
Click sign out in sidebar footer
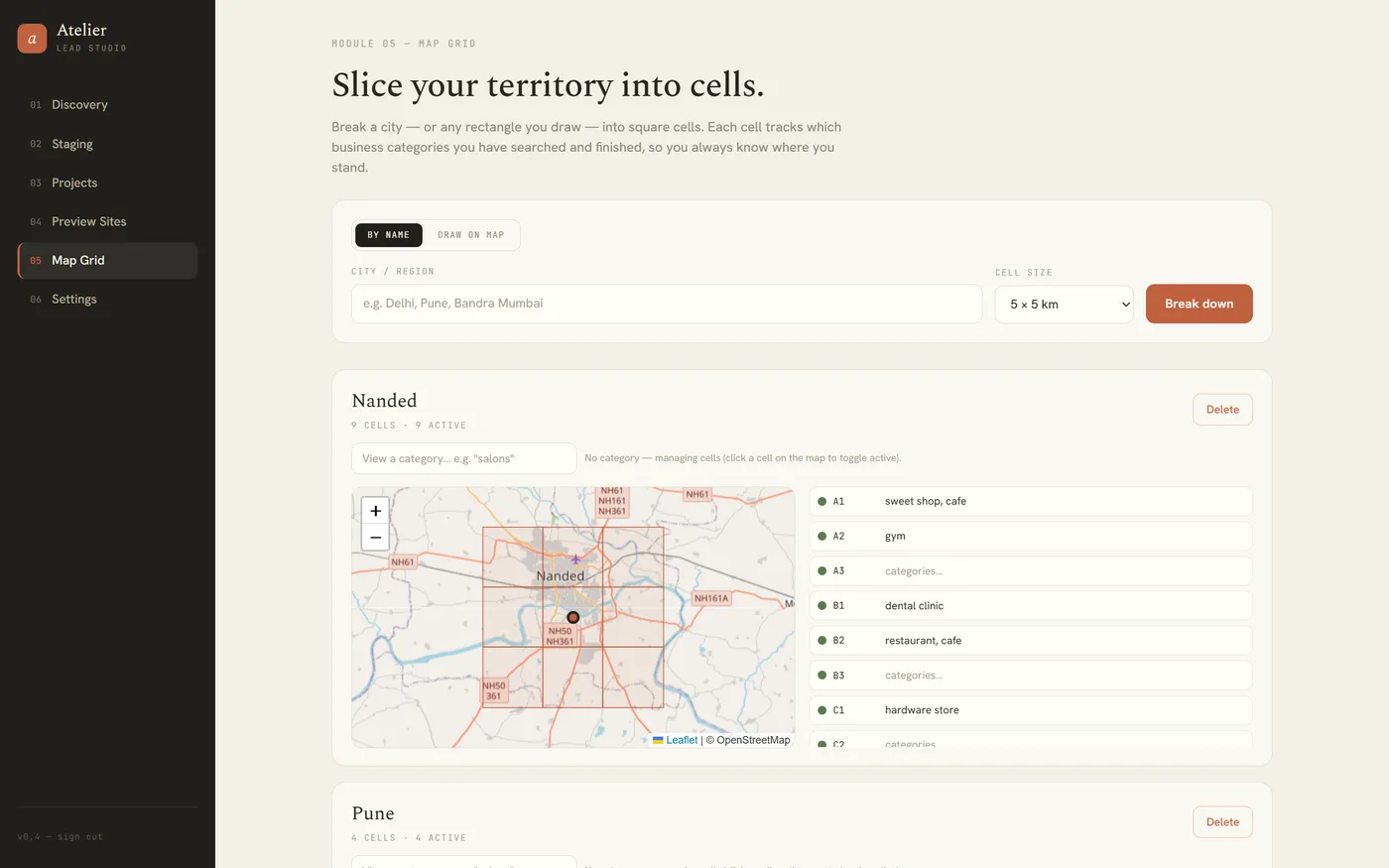[x=79, y=837]
